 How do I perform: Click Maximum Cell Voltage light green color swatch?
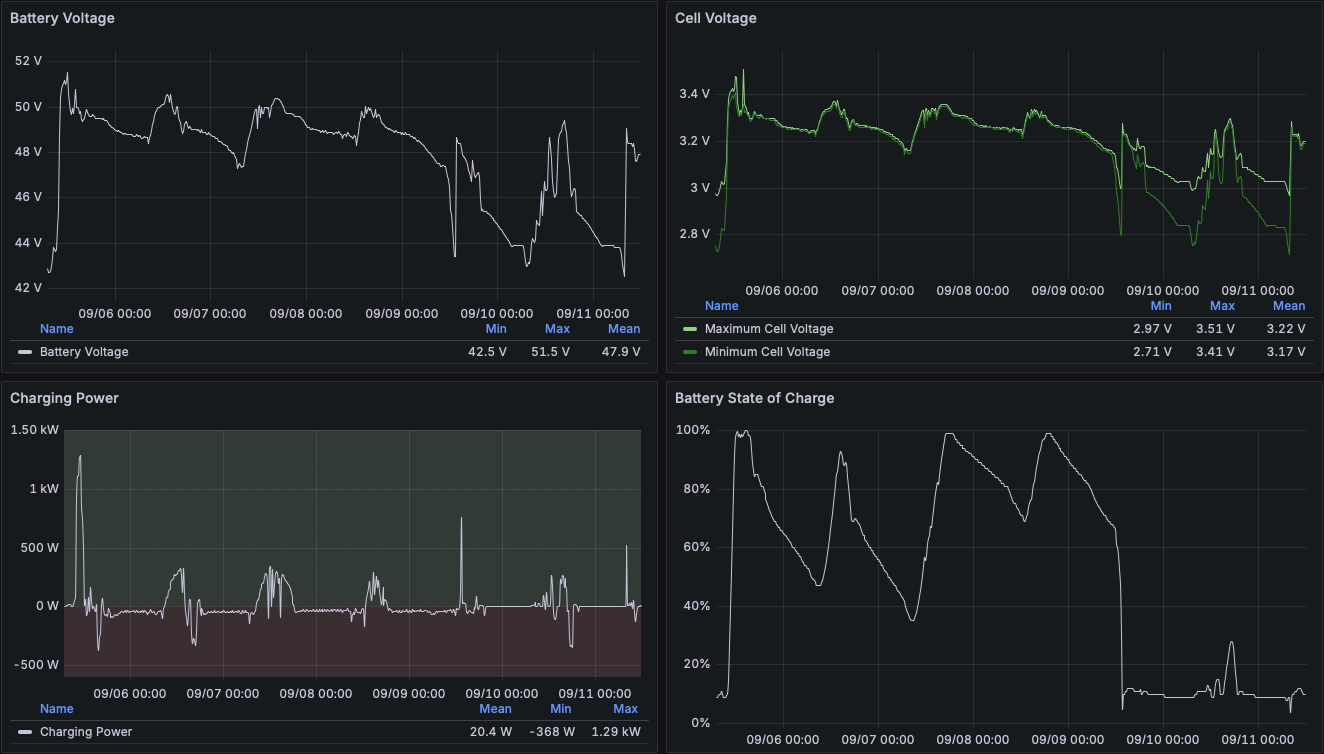[x=689, y=329]
